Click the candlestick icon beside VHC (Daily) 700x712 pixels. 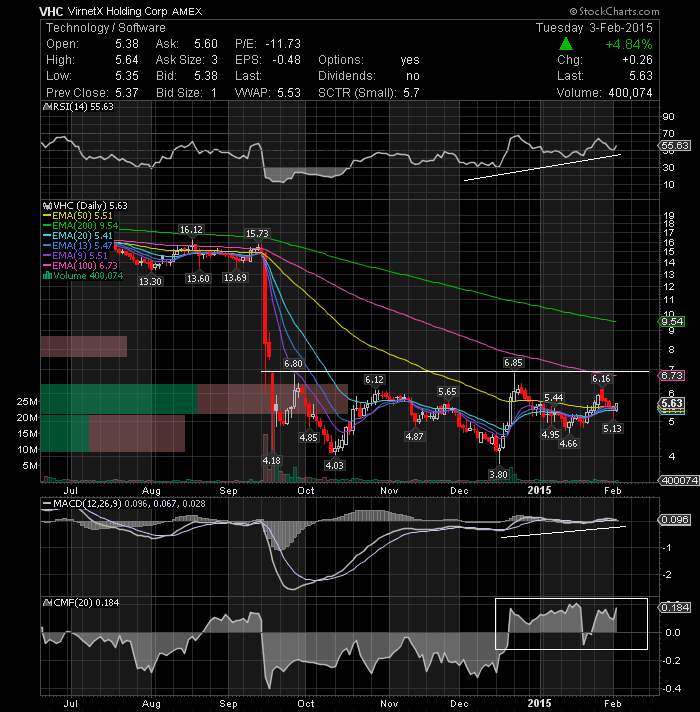[x=48, y=206]
